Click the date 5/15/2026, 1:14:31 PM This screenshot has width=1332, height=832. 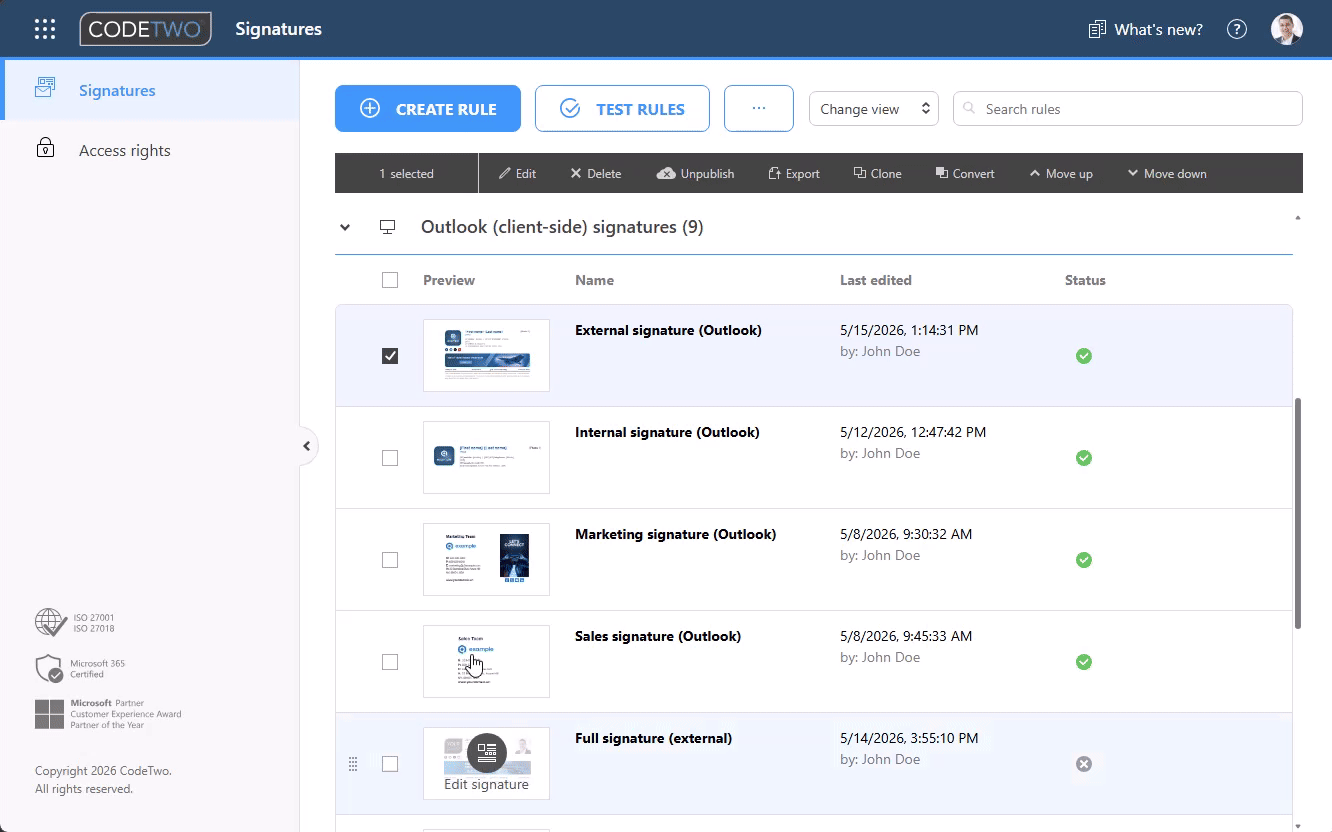point(909,330)
